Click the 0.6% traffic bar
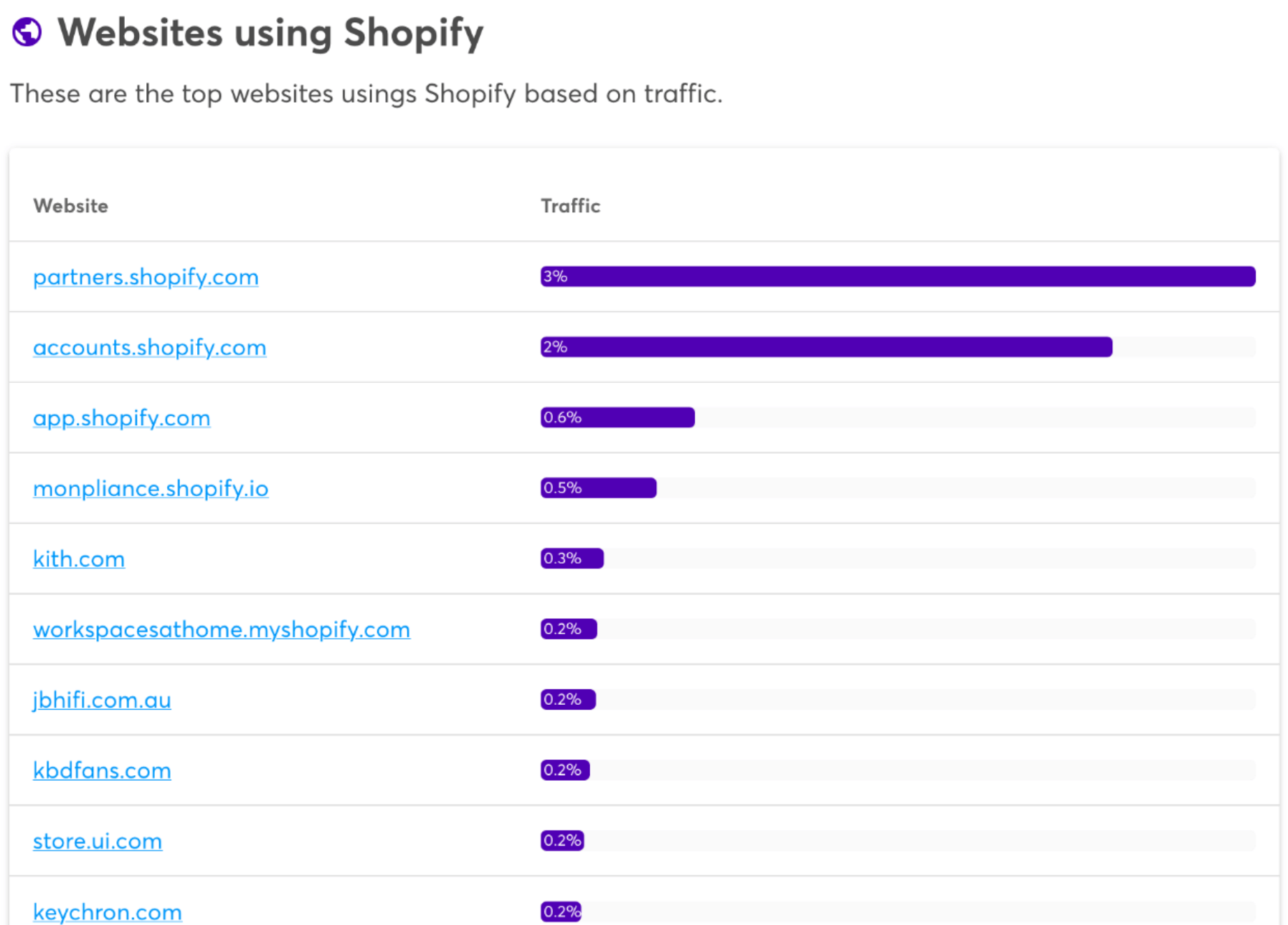This screenshot has height=925, width=1288. (x=617, y=417)
